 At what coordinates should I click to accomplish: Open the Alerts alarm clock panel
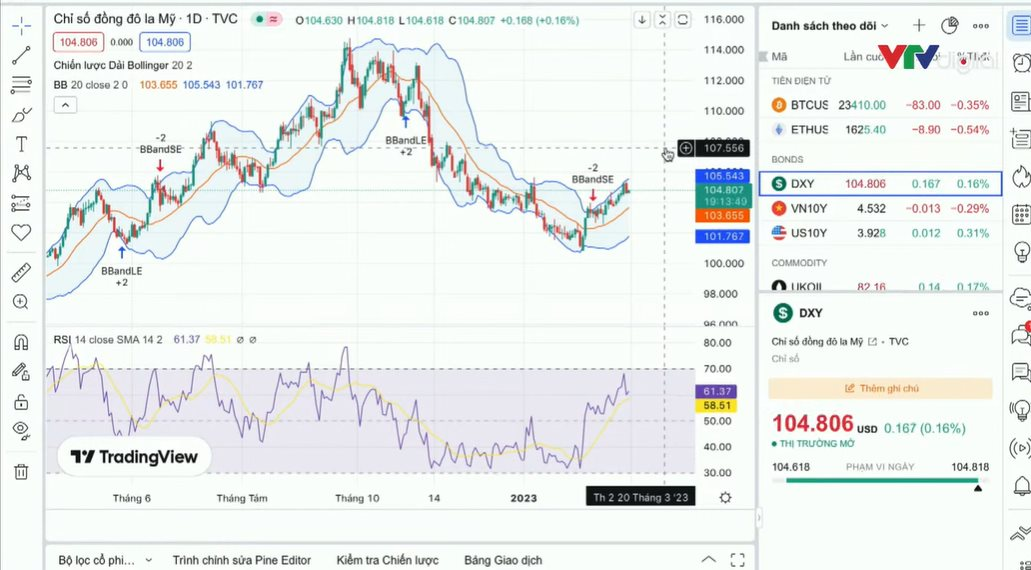tap(1020, 60)
